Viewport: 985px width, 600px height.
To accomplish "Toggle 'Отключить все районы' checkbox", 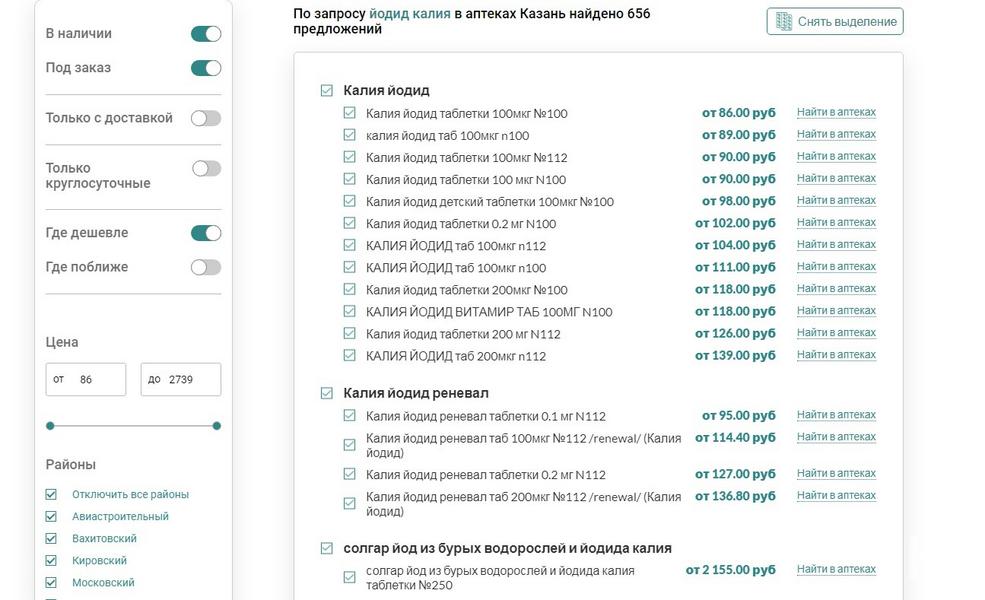I will point(51,494).
